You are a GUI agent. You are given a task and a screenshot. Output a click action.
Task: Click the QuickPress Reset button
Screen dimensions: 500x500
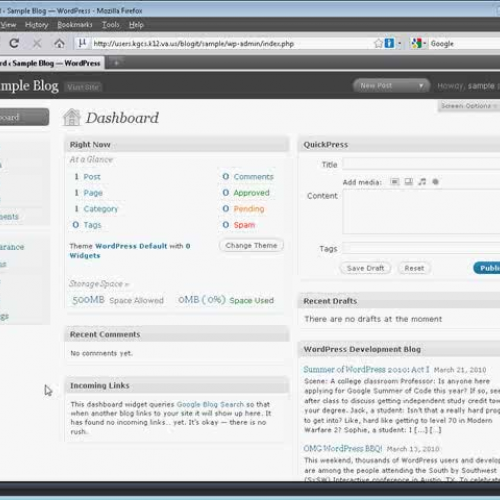pos(414,268)
